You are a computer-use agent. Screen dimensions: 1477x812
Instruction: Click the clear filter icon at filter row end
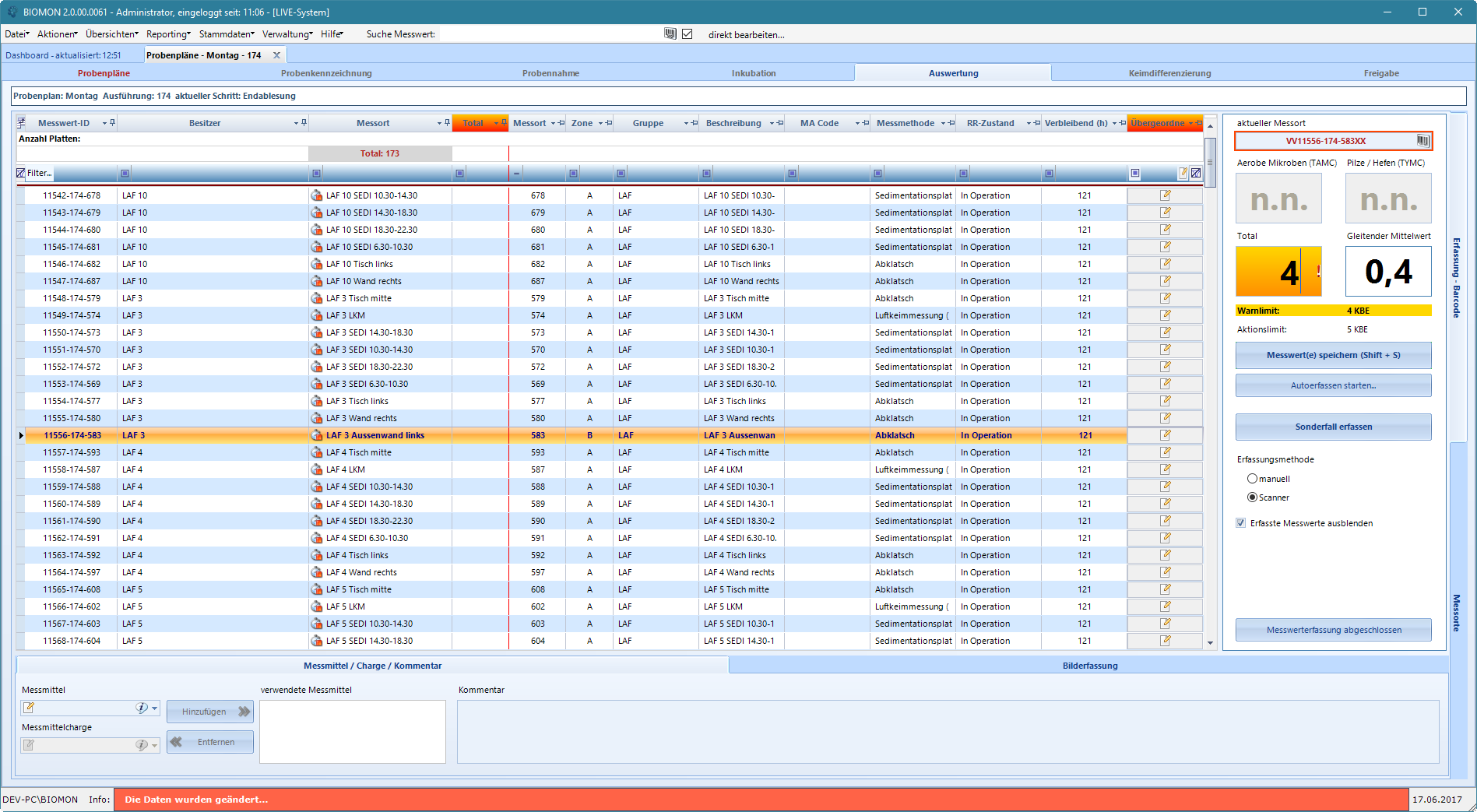pos(1196,173)
